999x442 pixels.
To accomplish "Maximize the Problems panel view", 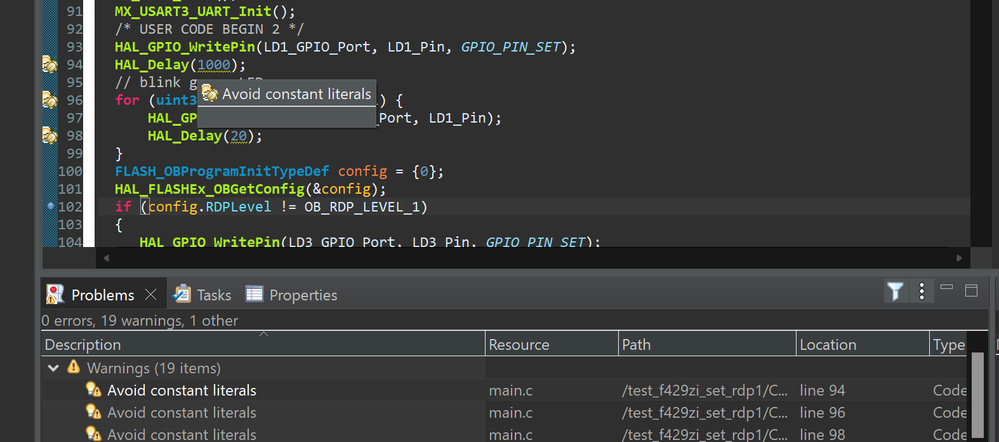I will click(971, 290).
